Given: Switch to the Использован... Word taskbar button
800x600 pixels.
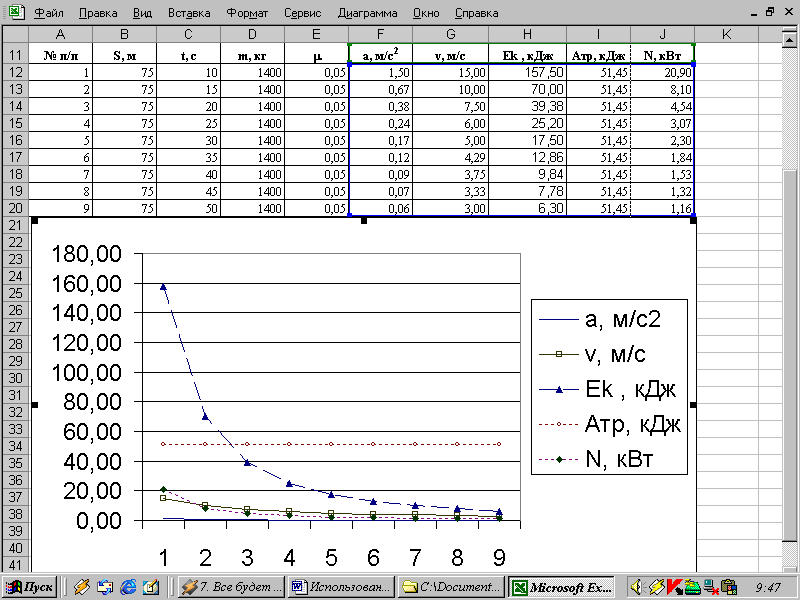Looking at the screenshot, I should point(341,587).
